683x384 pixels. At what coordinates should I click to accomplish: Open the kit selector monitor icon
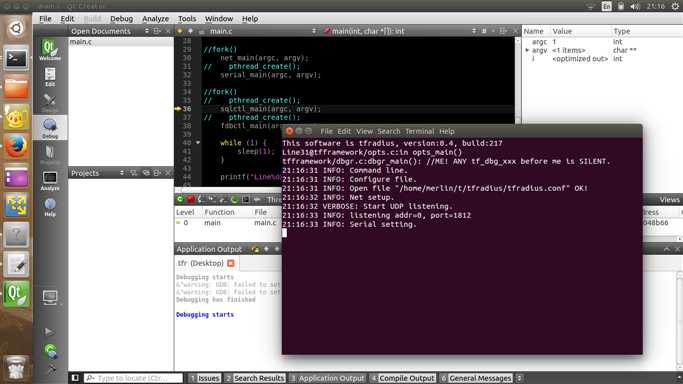tap(50, 297)
